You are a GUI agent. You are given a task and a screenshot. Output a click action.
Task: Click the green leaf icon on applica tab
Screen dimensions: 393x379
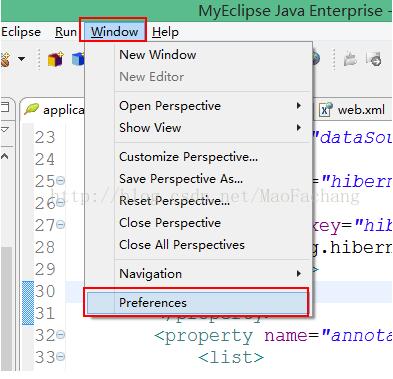31,109
